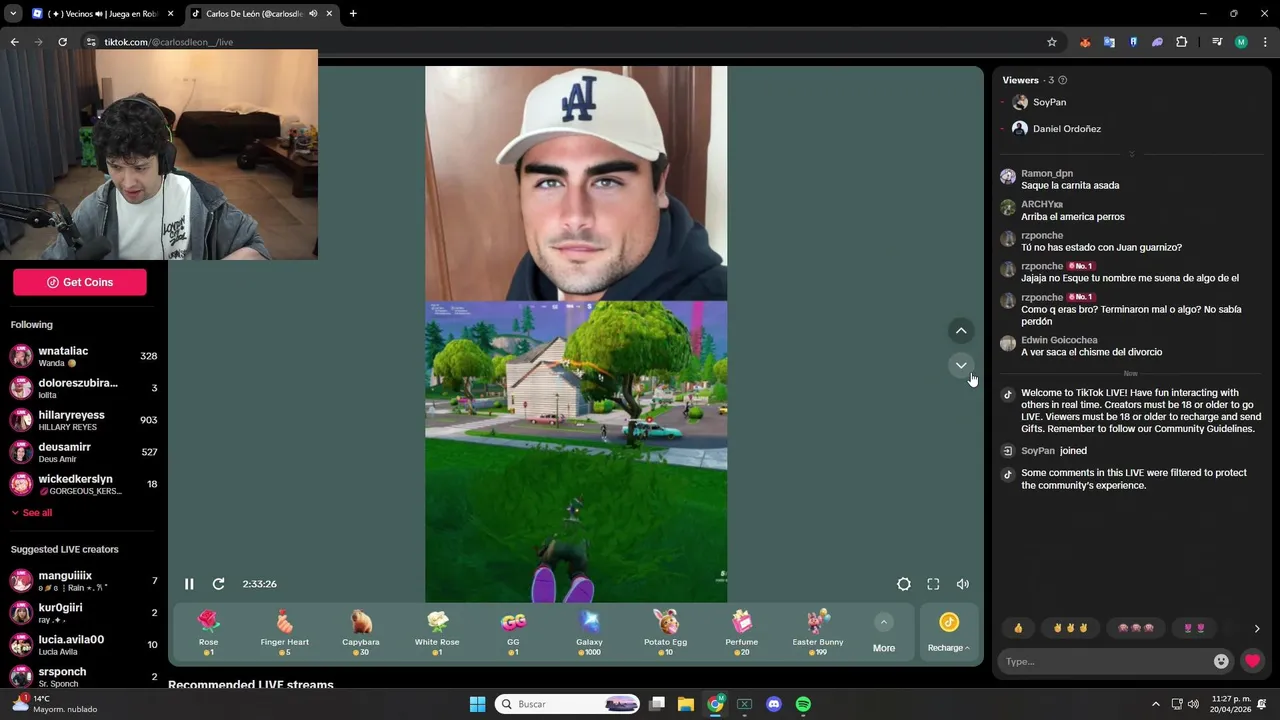Send the Finger Heart gift

pos(285,633)
